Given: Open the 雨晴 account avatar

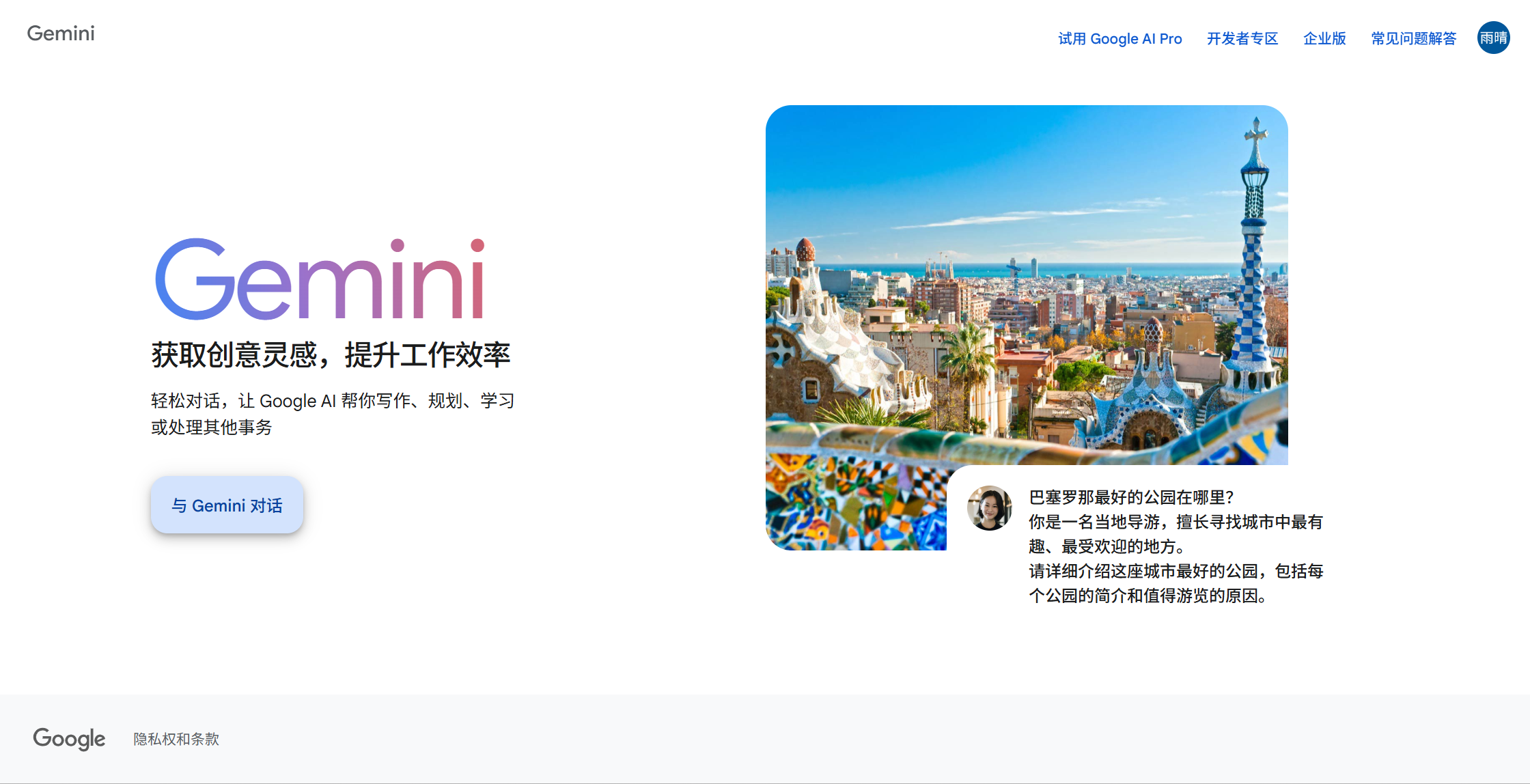Looking at the screenshot, I should [x=1493, y=38].
